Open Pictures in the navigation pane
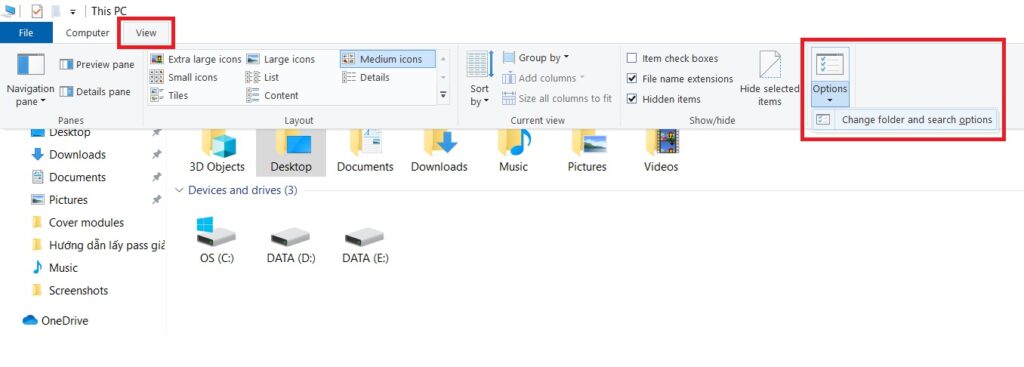The width and height of the screenshot is (1024, 367). click(59, 200)
